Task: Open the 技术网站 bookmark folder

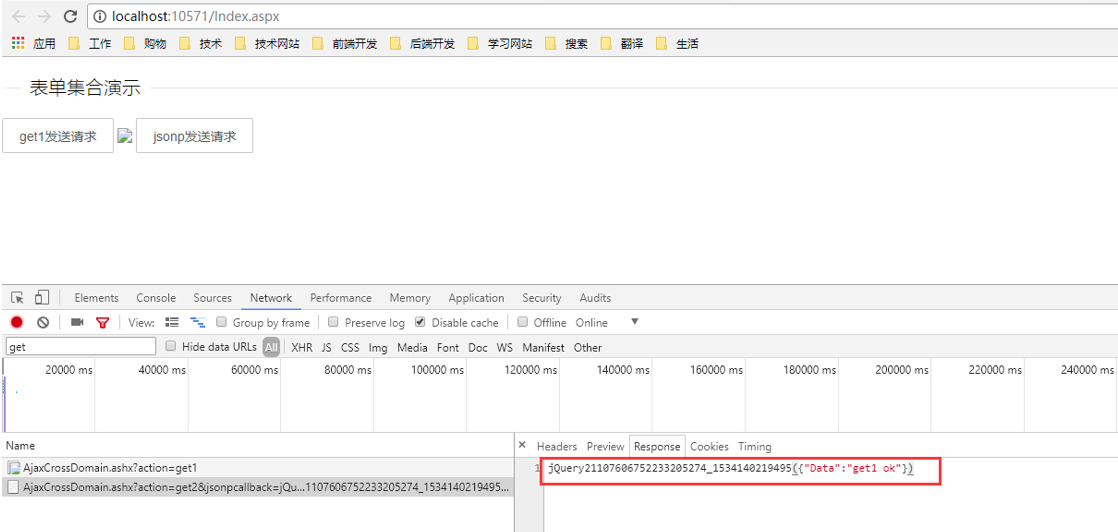Action: 267,44
